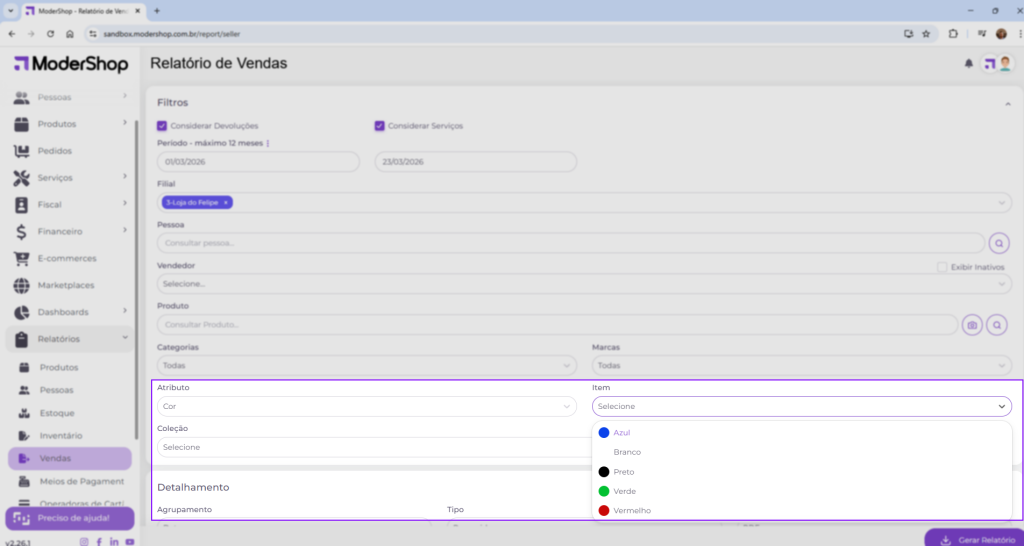
Task: Open the Atributo dropdown showing Cor
Action: click(x=366, y=407)
